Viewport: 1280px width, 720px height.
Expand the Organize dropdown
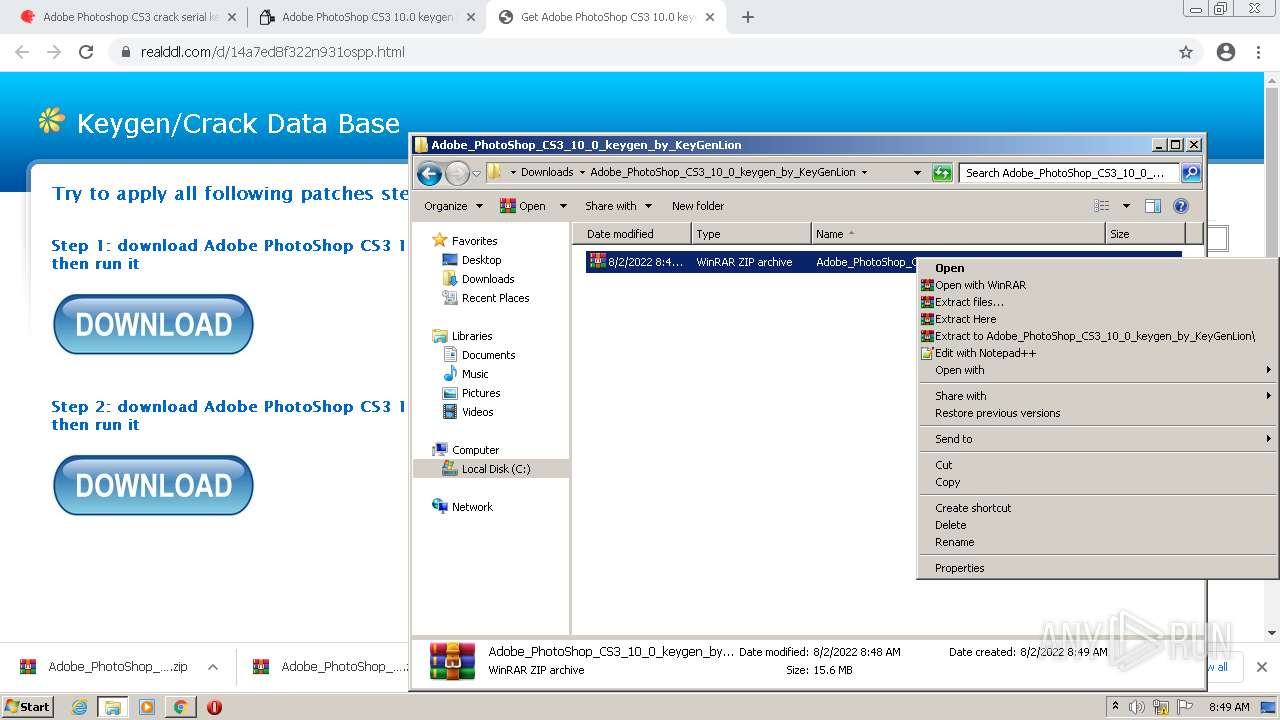[x=453, y=206]
